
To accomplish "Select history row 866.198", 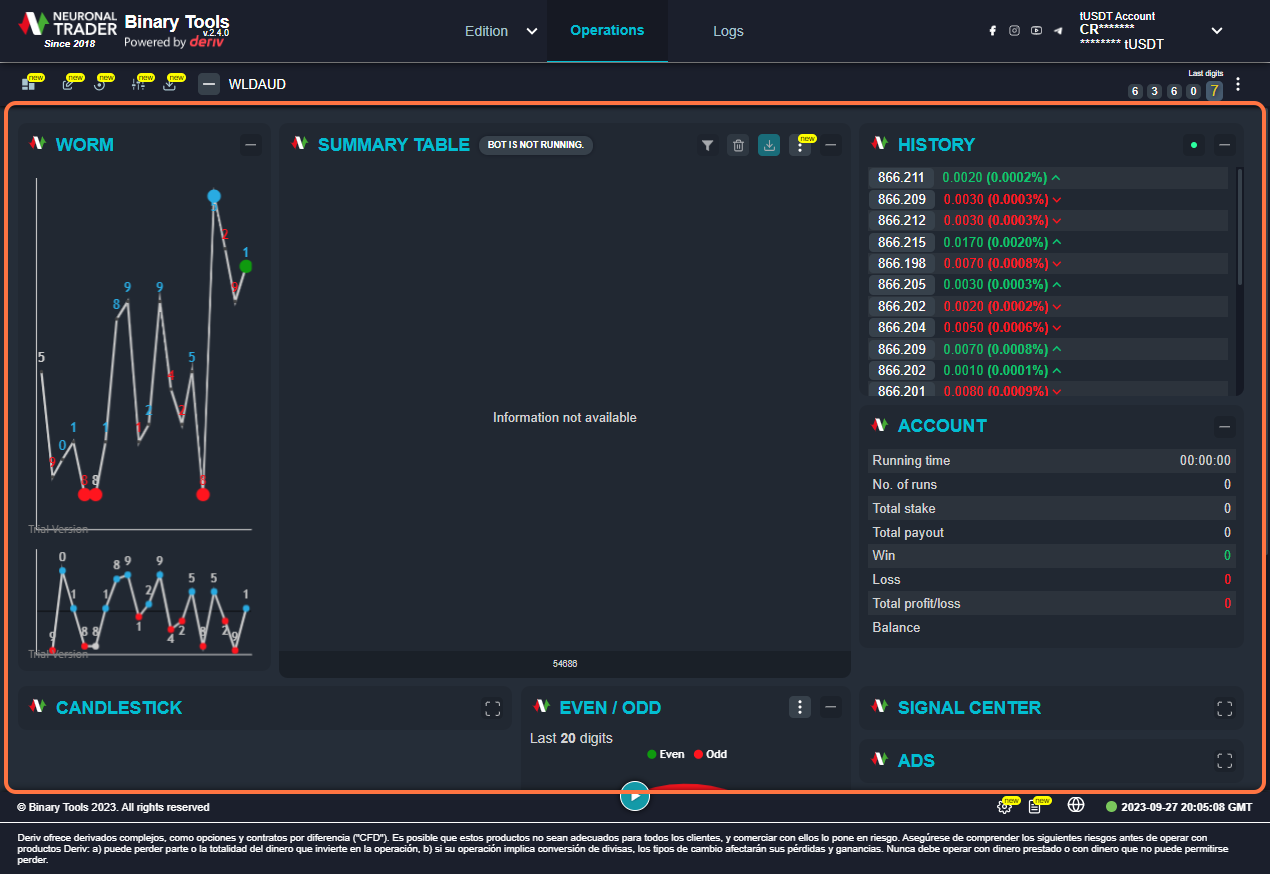I will (x=1048, y=263).
